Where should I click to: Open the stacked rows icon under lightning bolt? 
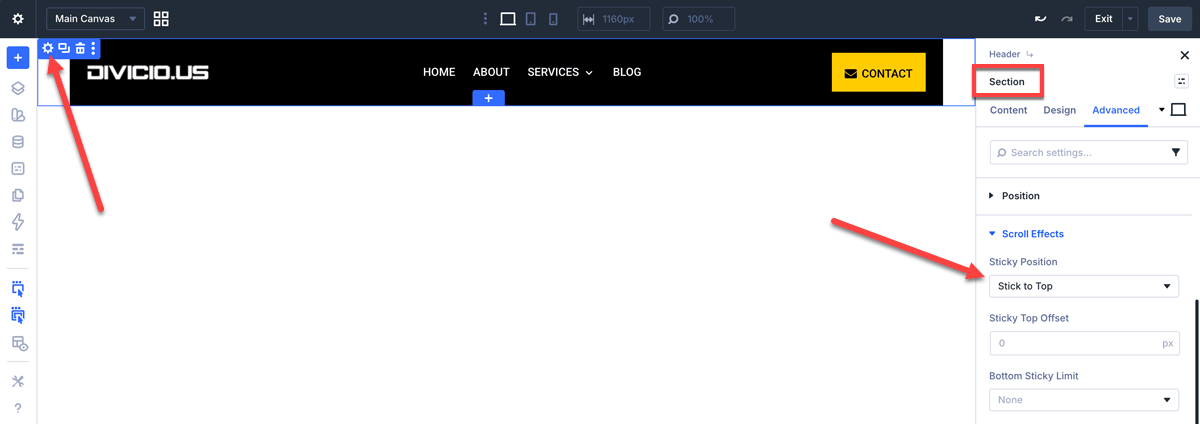[x=18, y=249]
